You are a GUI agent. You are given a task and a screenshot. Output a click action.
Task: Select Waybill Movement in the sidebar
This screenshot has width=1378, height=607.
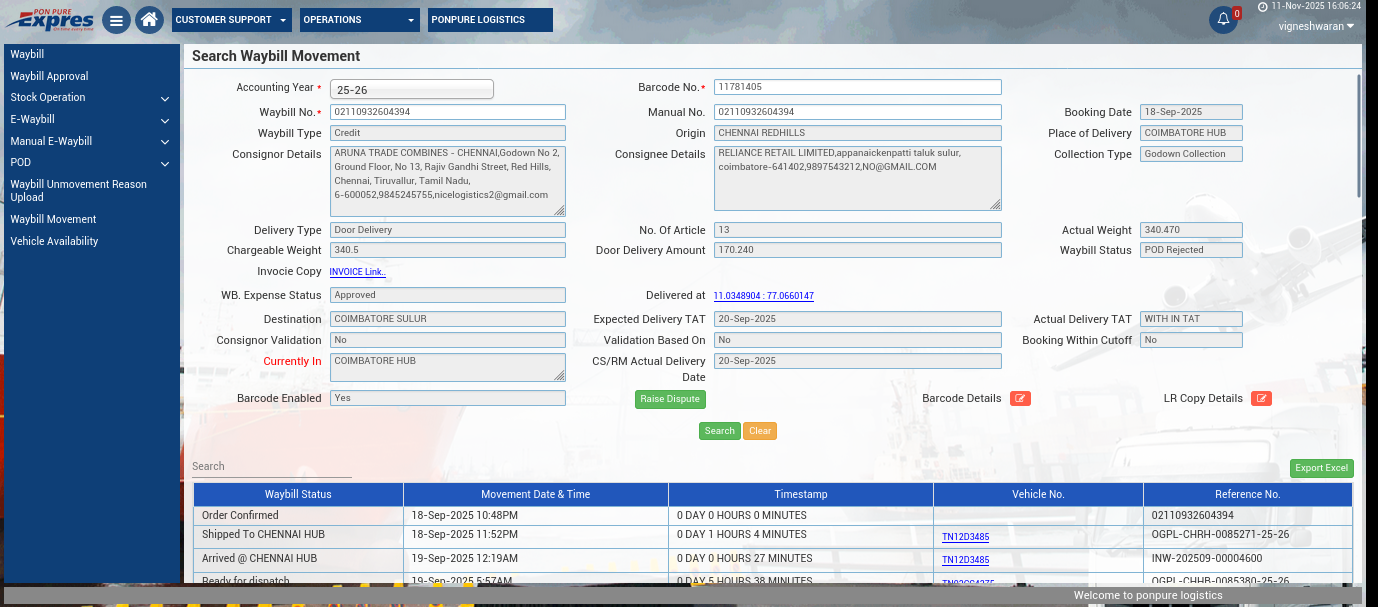click(54, 219)
